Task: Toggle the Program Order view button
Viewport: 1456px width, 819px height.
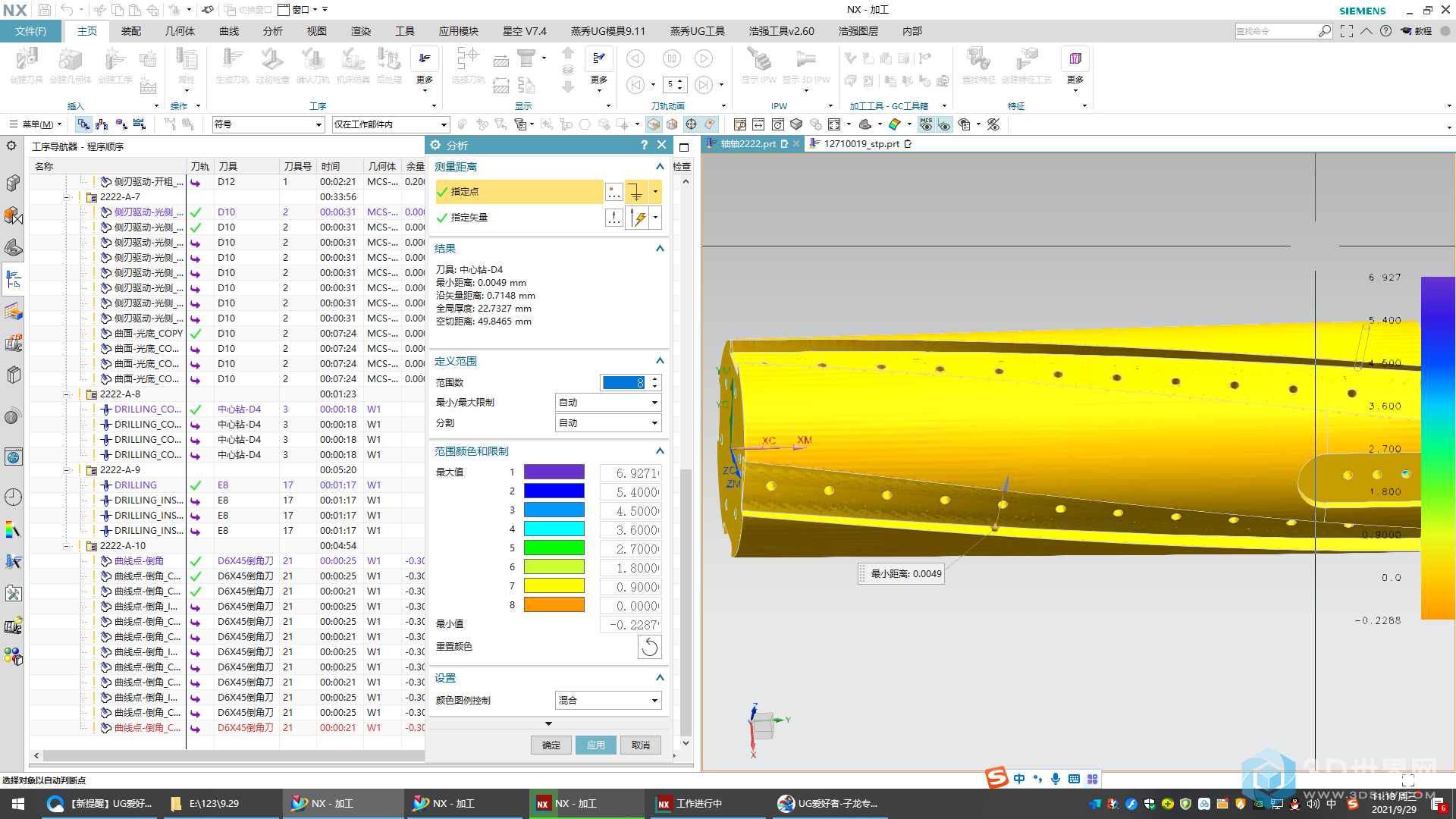Action: [83, 124]
